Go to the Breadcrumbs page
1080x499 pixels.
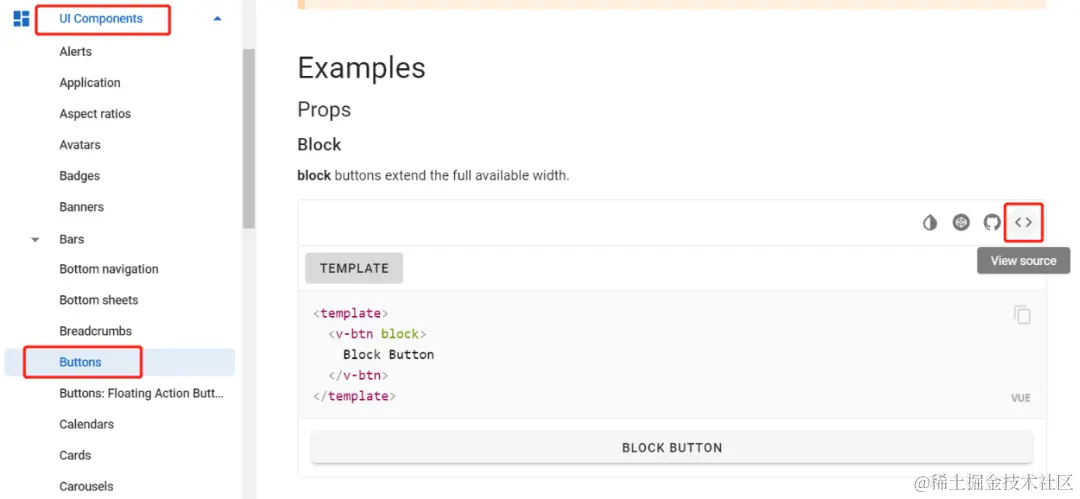(96, 331)
